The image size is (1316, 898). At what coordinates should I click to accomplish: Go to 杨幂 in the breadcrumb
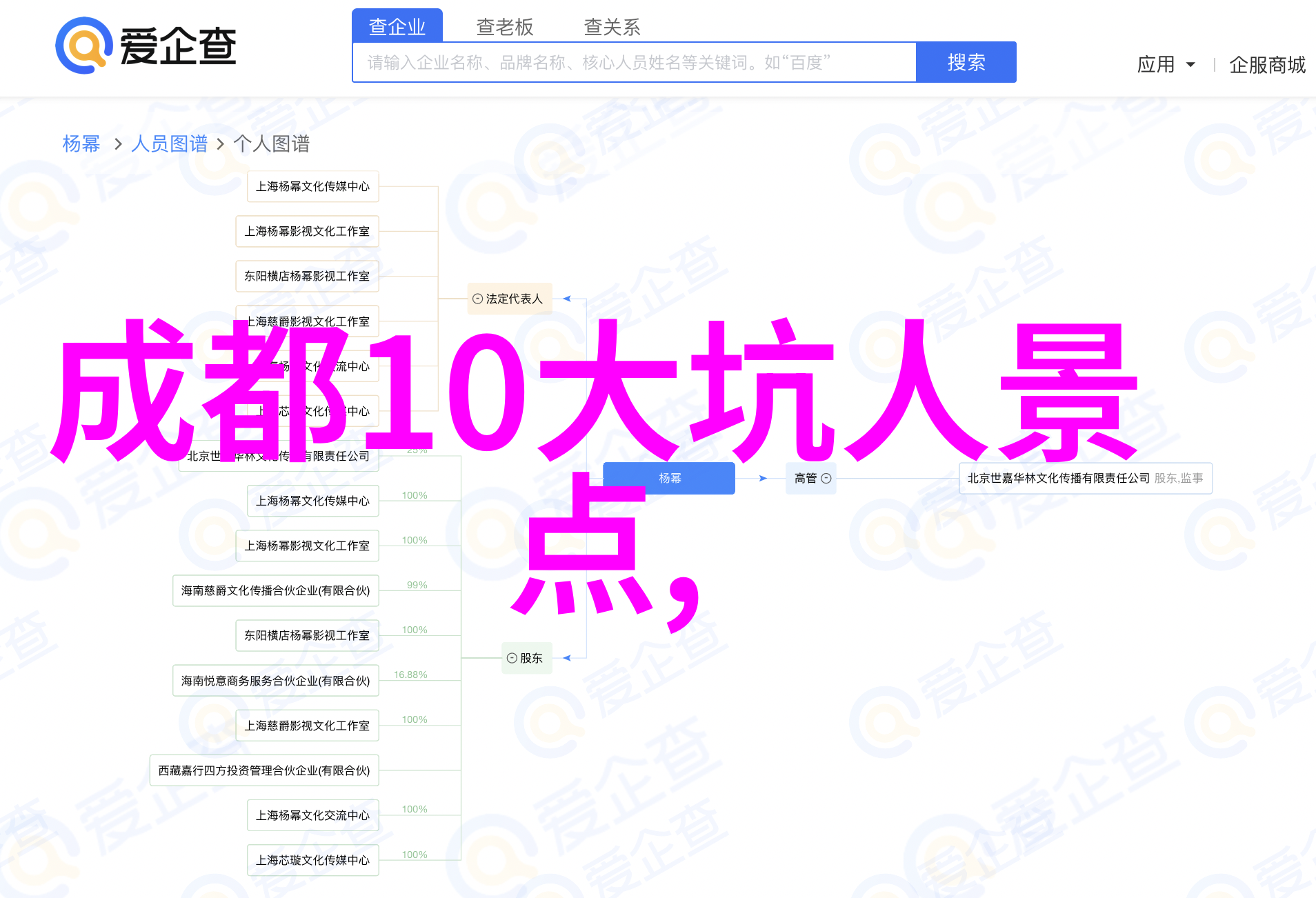(x=81, y=143)
